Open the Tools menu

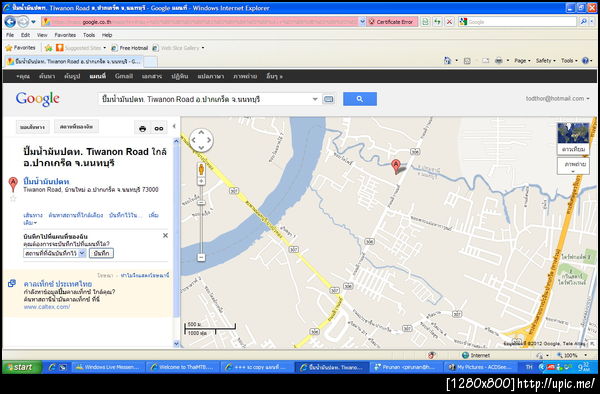pos(89,35)
